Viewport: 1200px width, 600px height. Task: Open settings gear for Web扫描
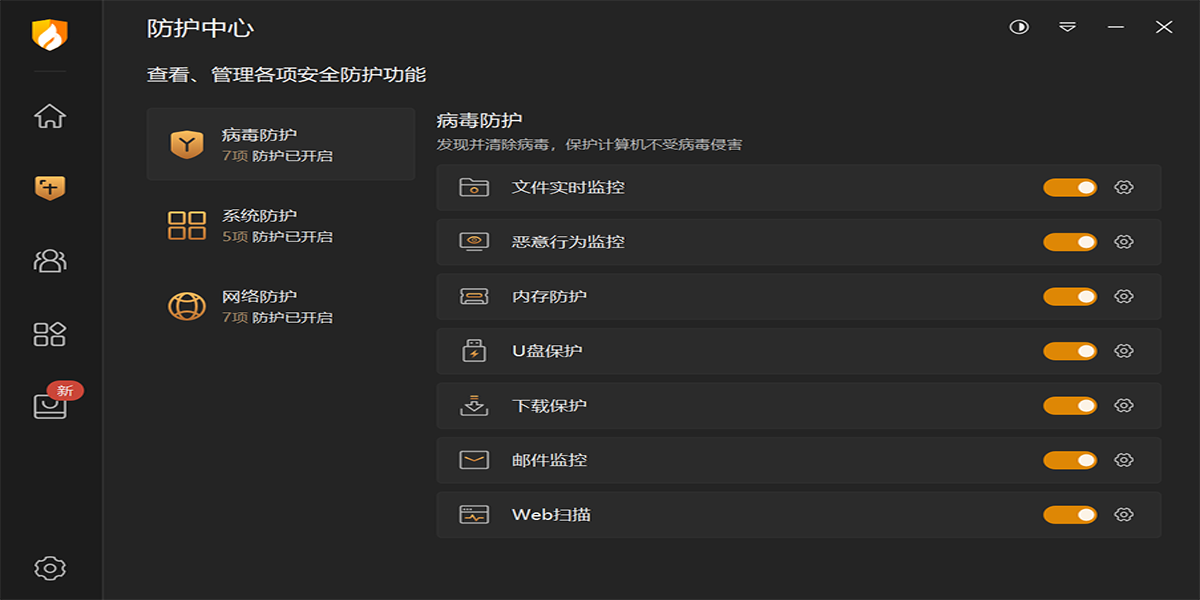(1124, 514)
